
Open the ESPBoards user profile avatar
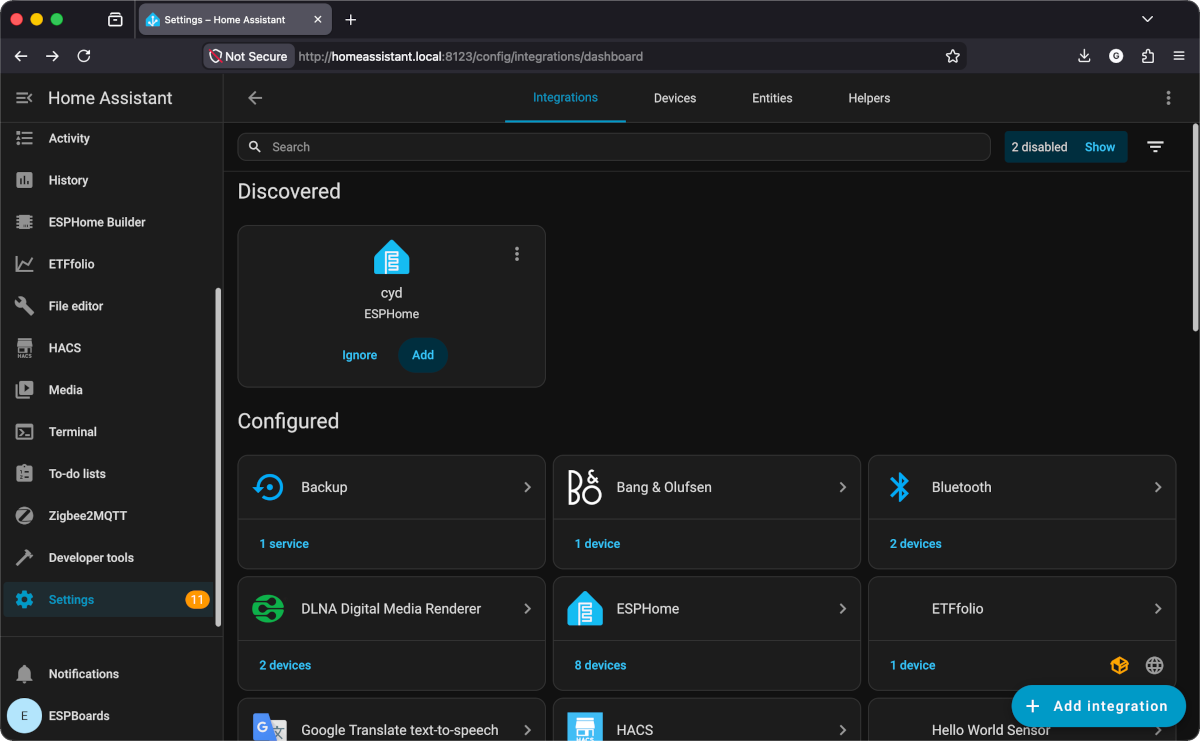tap(25, 716)
